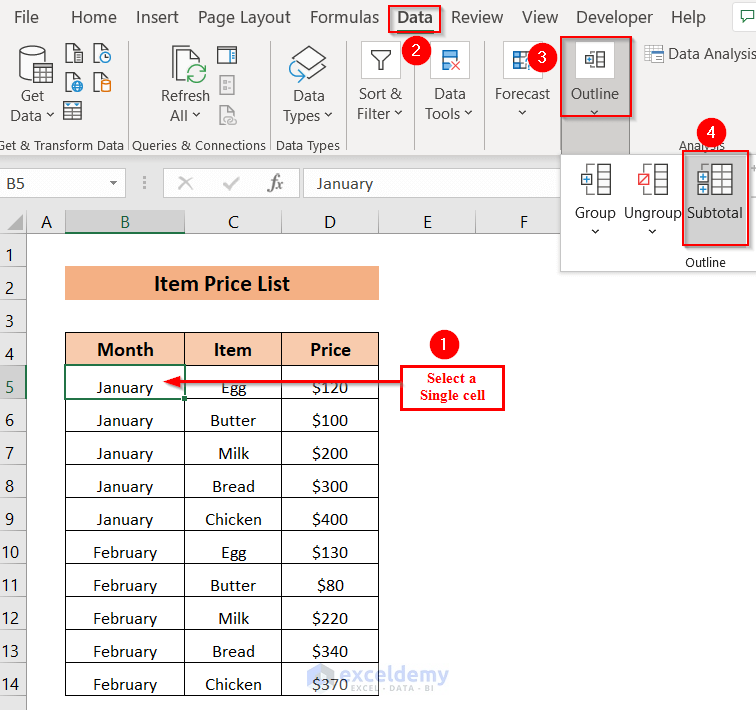Open the Page Layout tab
Screen dimensions: 756x710
coord(244,17)
